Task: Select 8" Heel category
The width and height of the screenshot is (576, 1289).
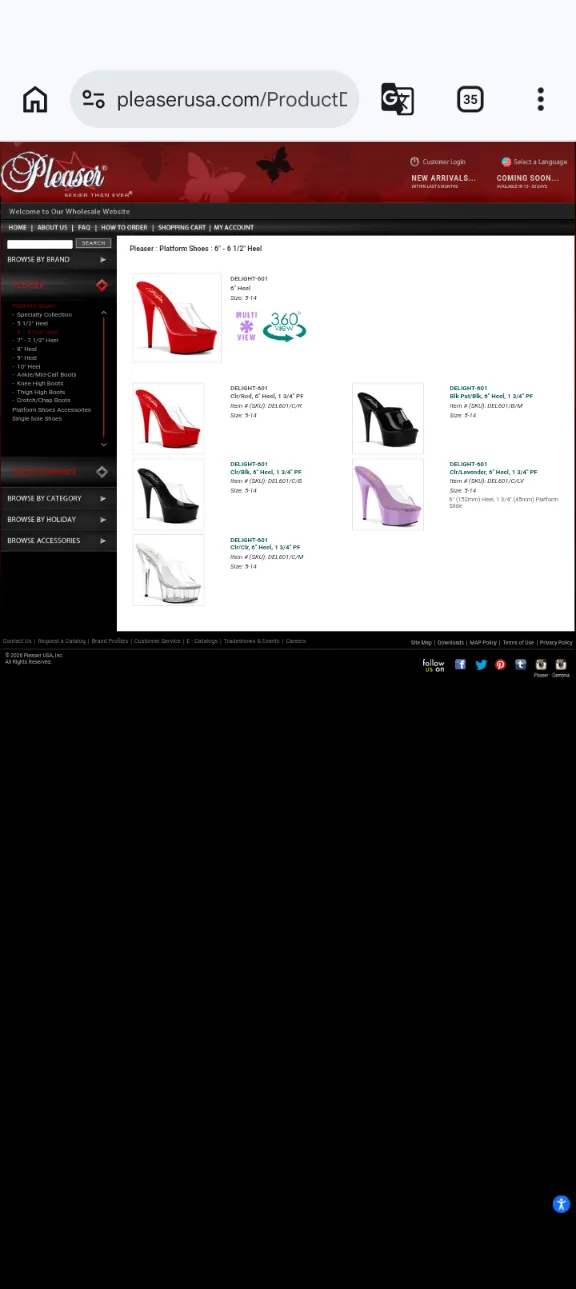Action: 26,349
